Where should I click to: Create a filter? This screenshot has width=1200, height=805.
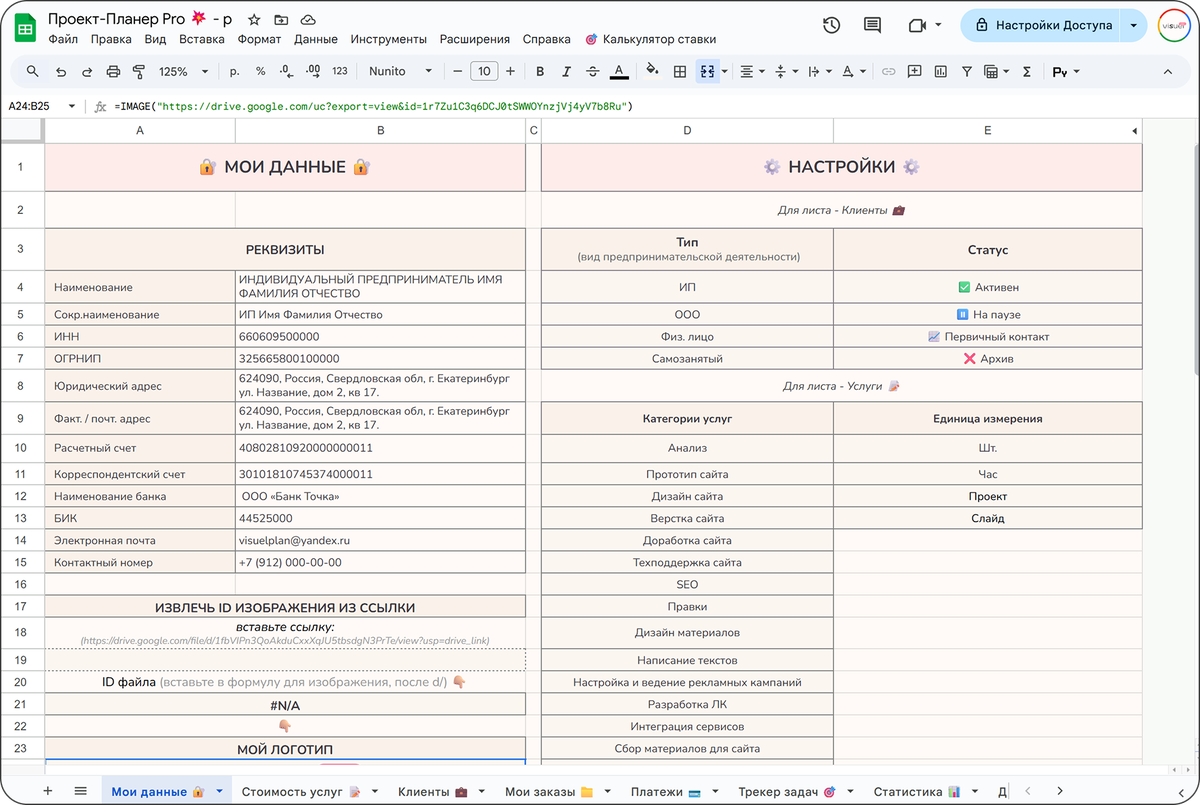click(966, 72)
